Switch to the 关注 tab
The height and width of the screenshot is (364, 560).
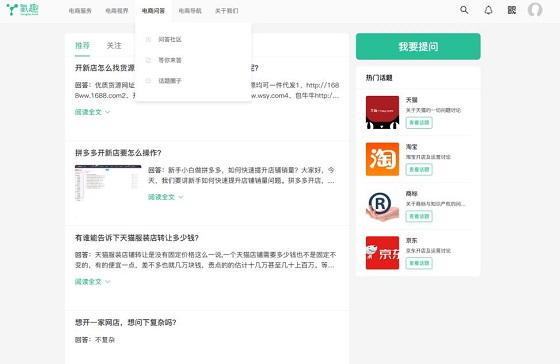(114, 46)
